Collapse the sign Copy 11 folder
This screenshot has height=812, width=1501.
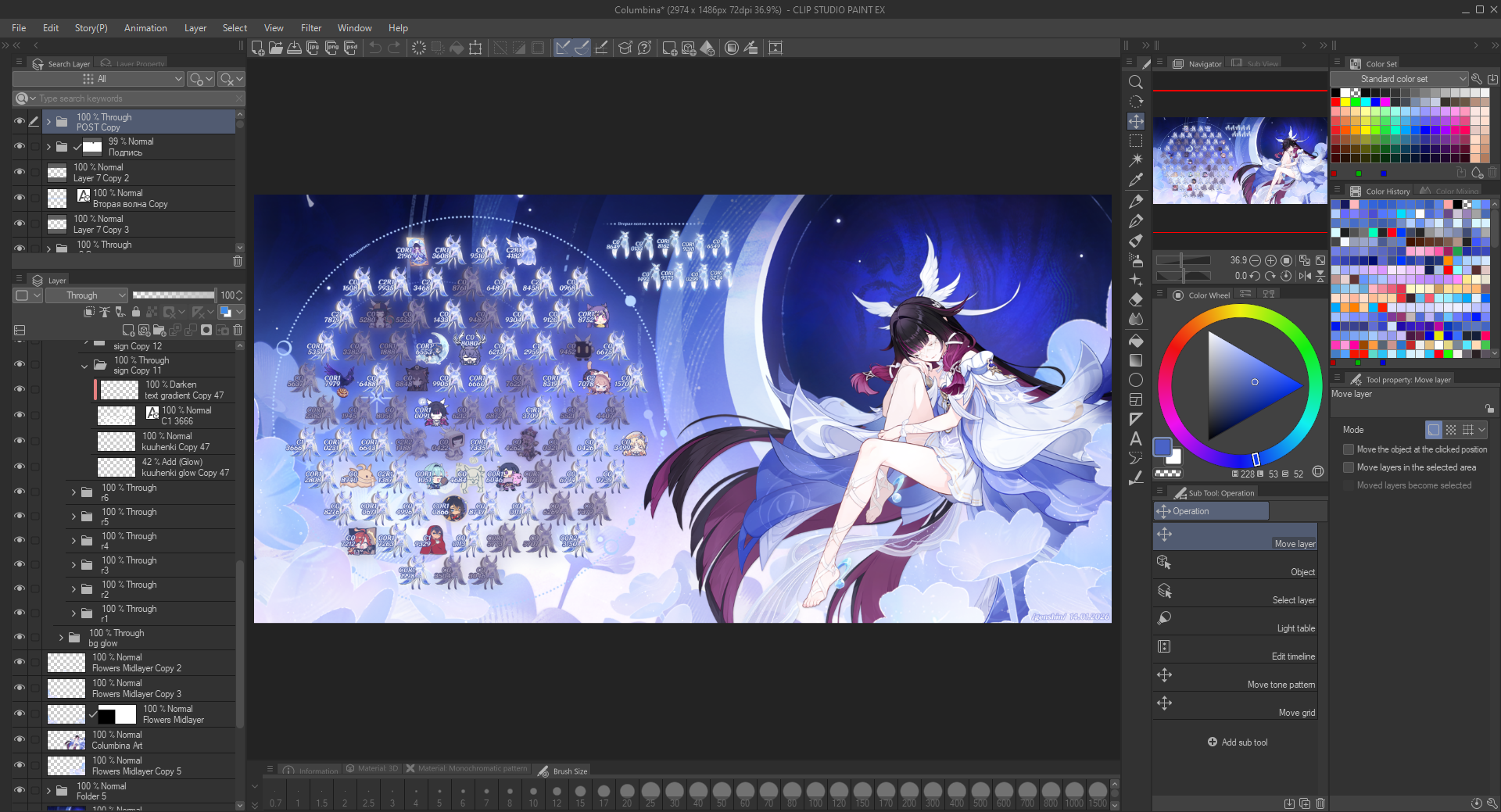[x=84, y=366]
